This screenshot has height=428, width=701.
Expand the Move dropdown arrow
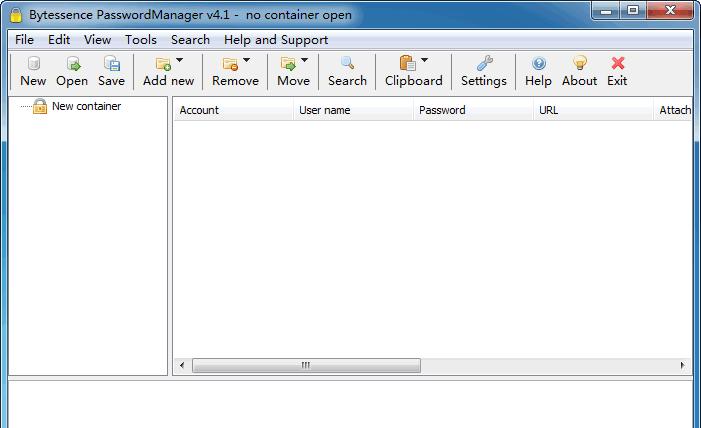pos(304,60)
